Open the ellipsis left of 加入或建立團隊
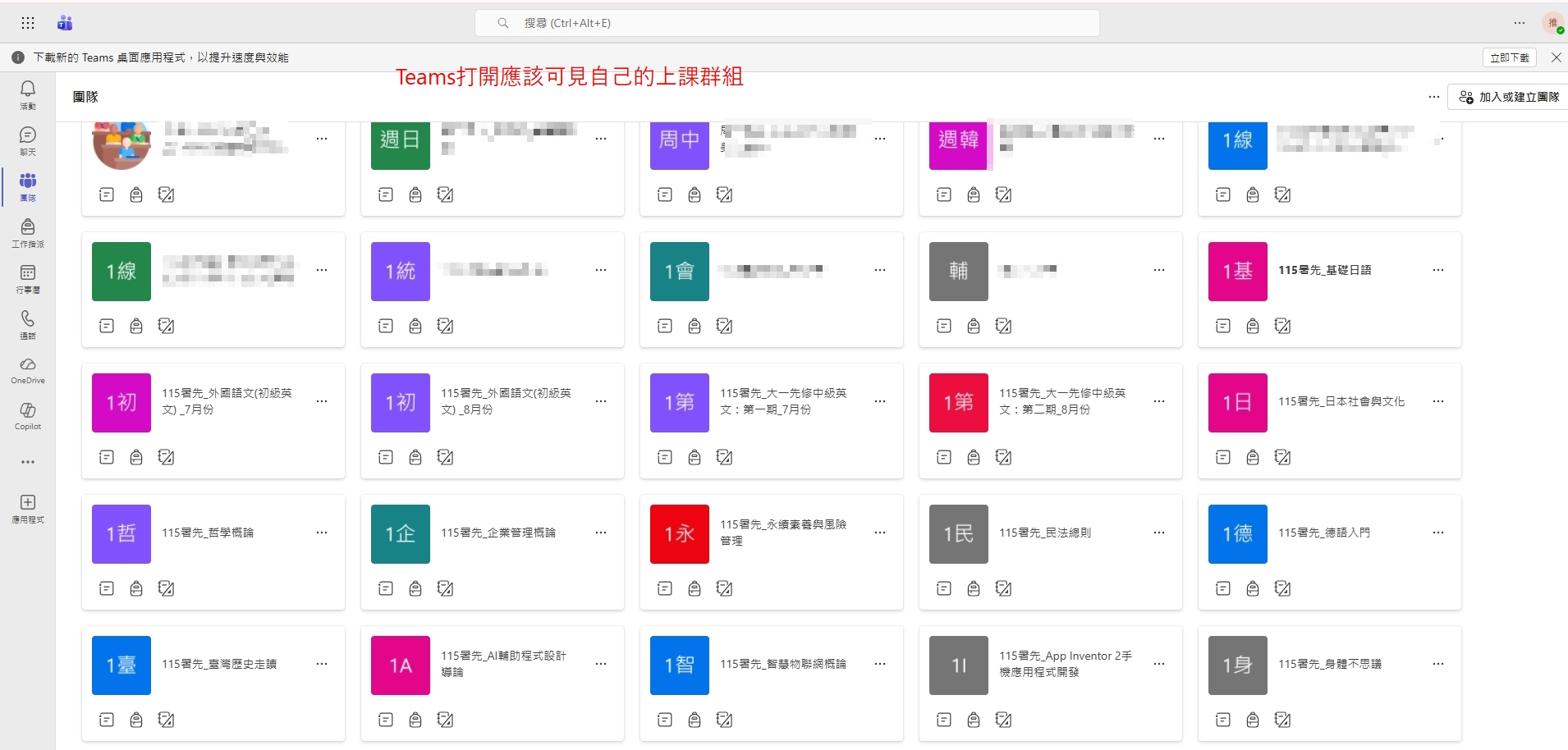The height and width of the screenshot is (750, 1568). [1434, 97]
